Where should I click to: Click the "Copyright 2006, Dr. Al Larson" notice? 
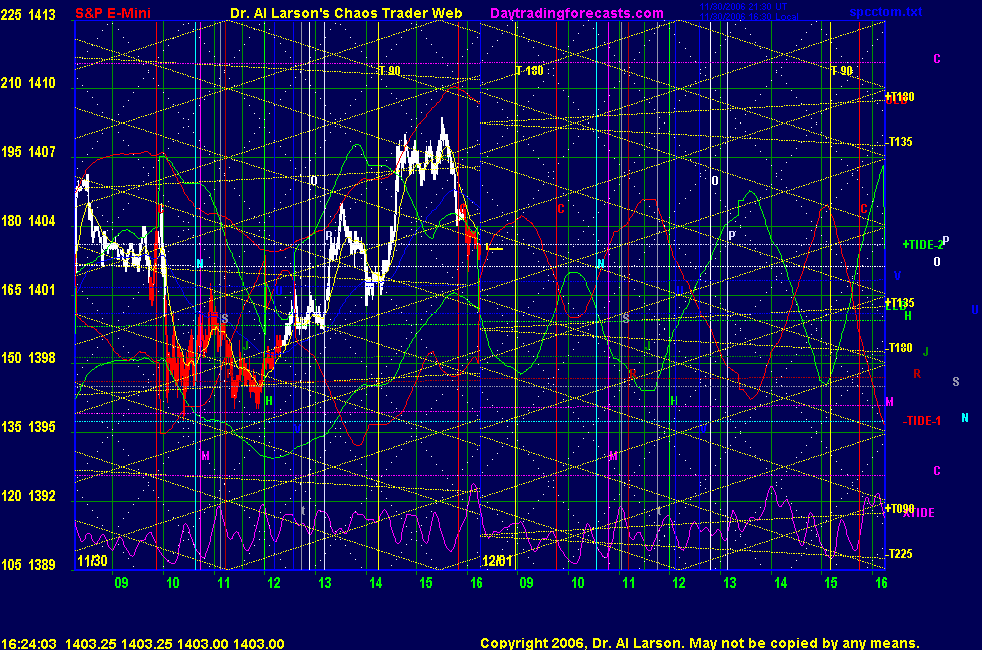coord(582,643)
